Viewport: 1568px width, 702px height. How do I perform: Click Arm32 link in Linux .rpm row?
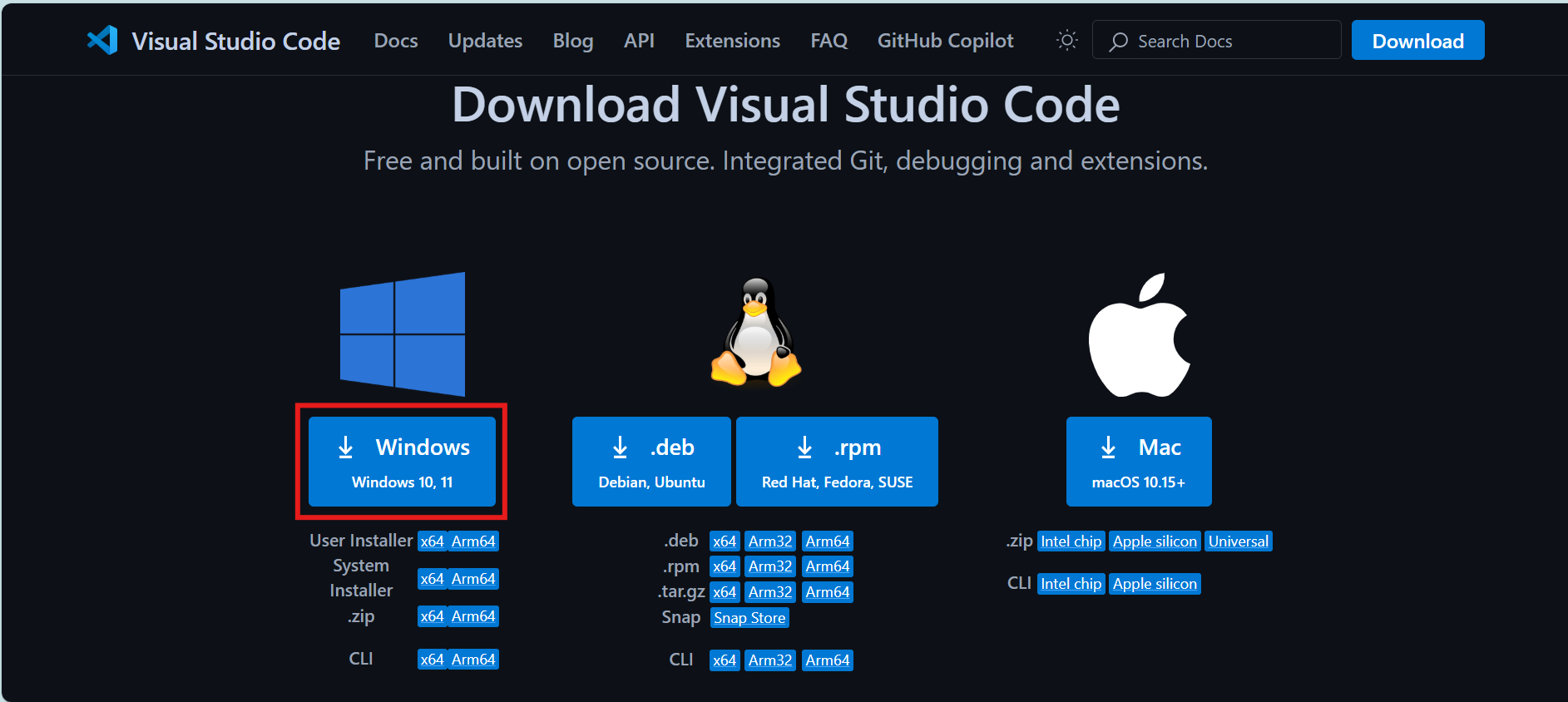pos(770,566)
